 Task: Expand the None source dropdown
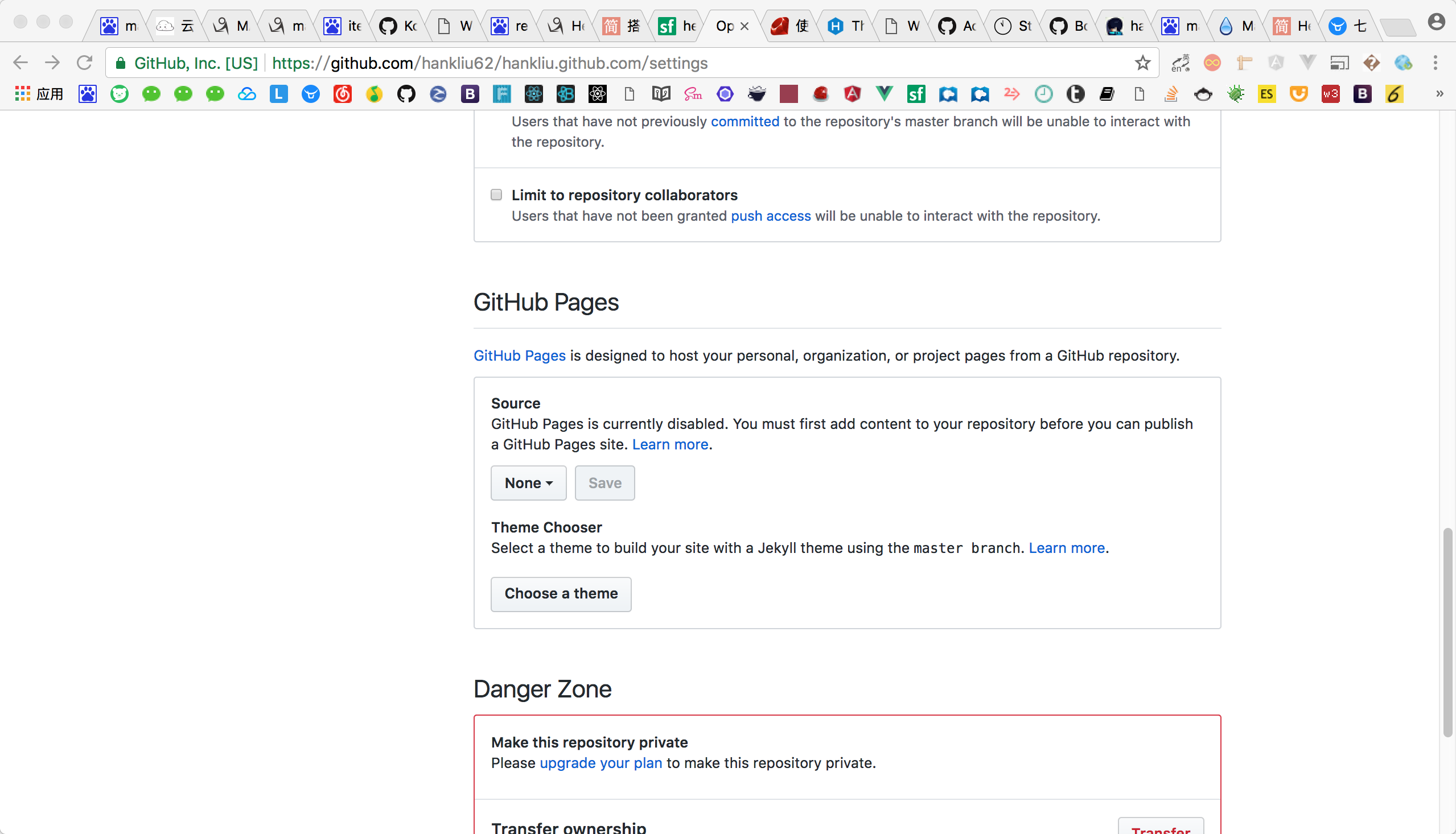[x=528, y=483]
